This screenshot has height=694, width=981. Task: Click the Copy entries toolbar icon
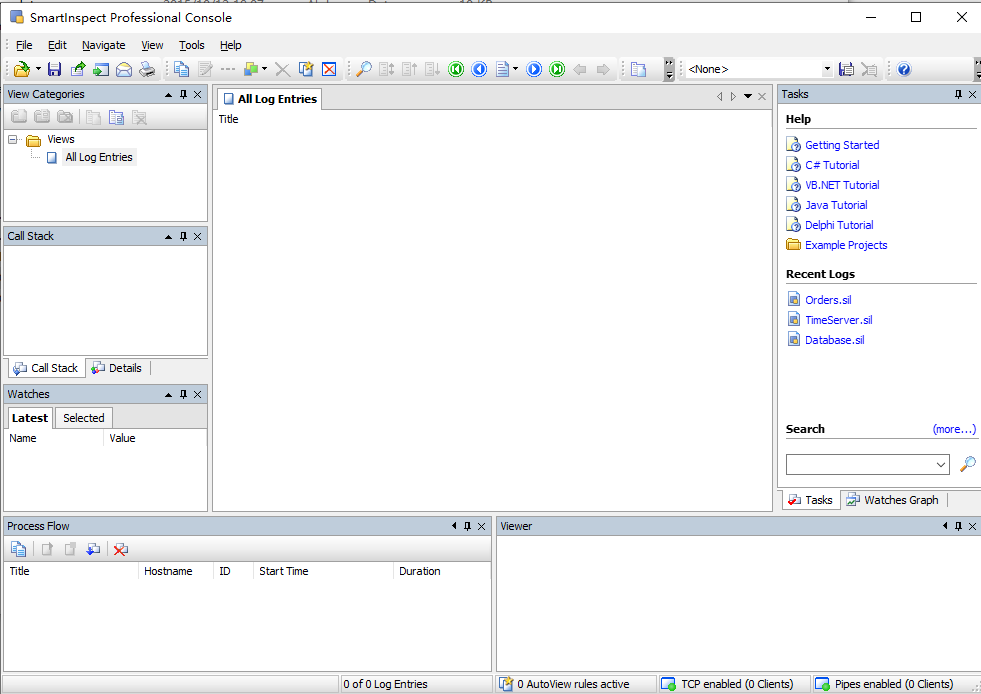click(181, 69)
